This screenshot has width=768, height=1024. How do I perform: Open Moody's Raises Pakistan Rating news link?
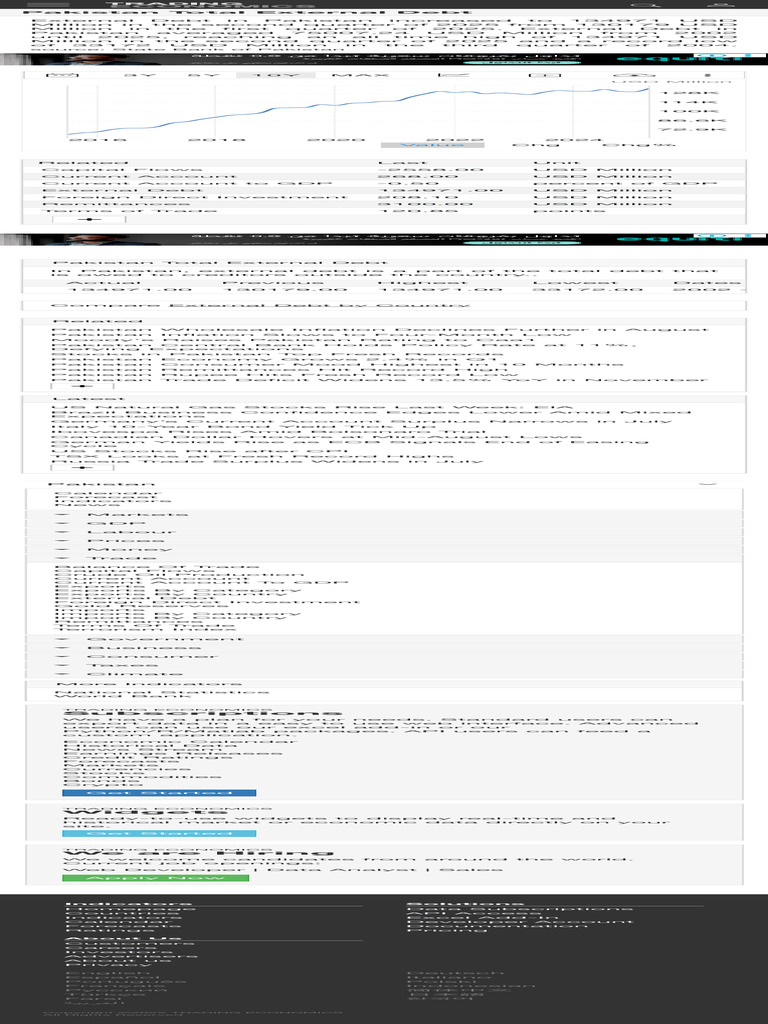pyautogui.click(x=293, y=340)
